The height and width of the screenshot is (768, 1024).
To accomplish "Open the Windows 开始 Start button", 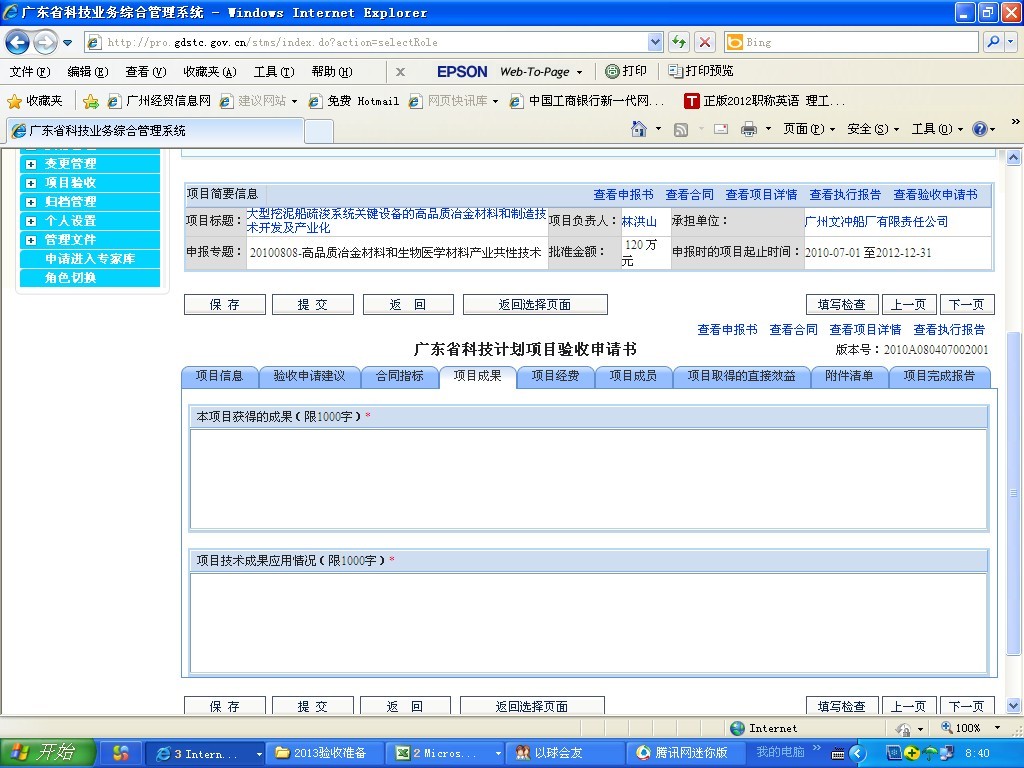I will pos(48,753).
